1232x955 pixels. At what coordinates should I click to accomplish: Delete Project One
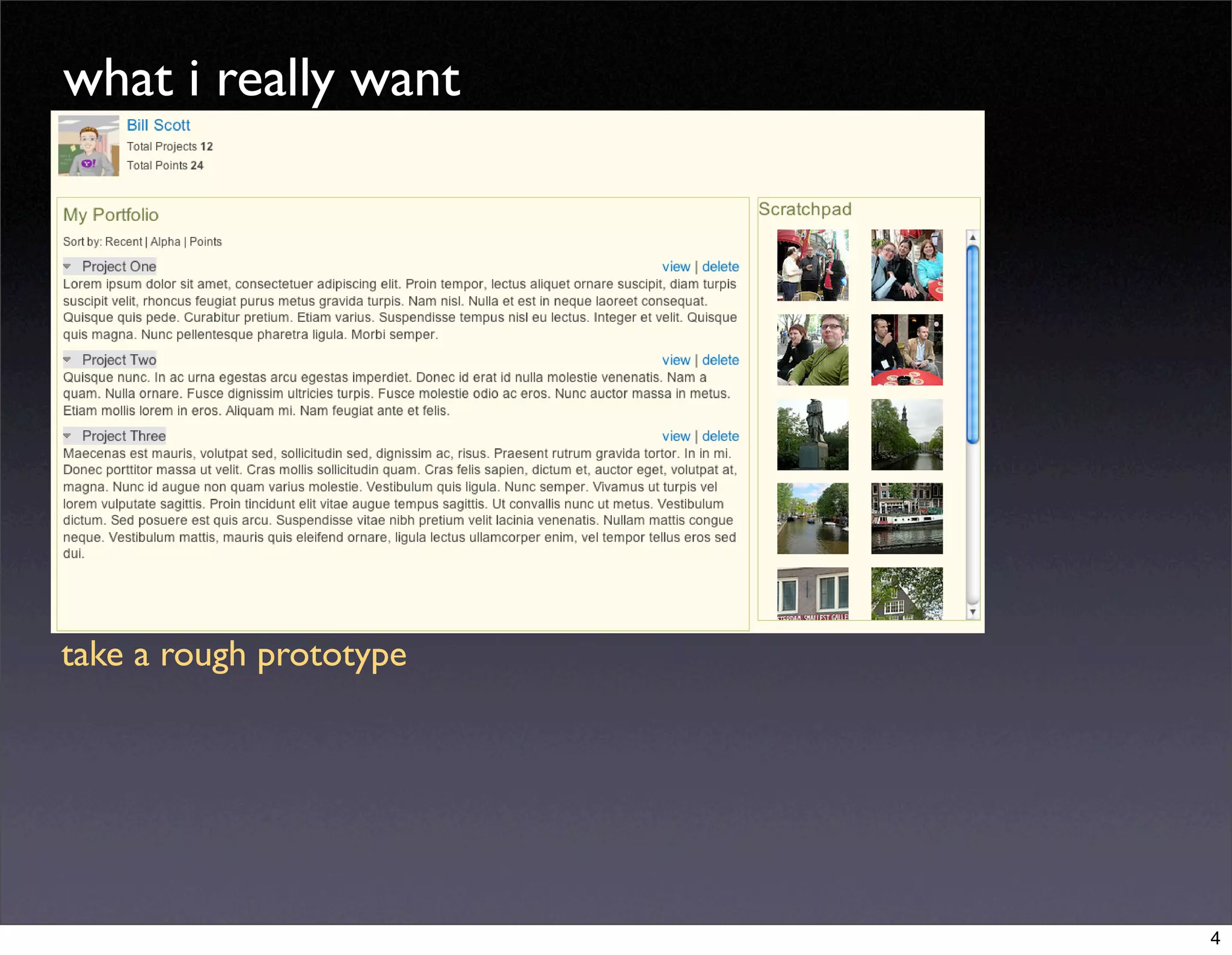(x=720, y=267)
